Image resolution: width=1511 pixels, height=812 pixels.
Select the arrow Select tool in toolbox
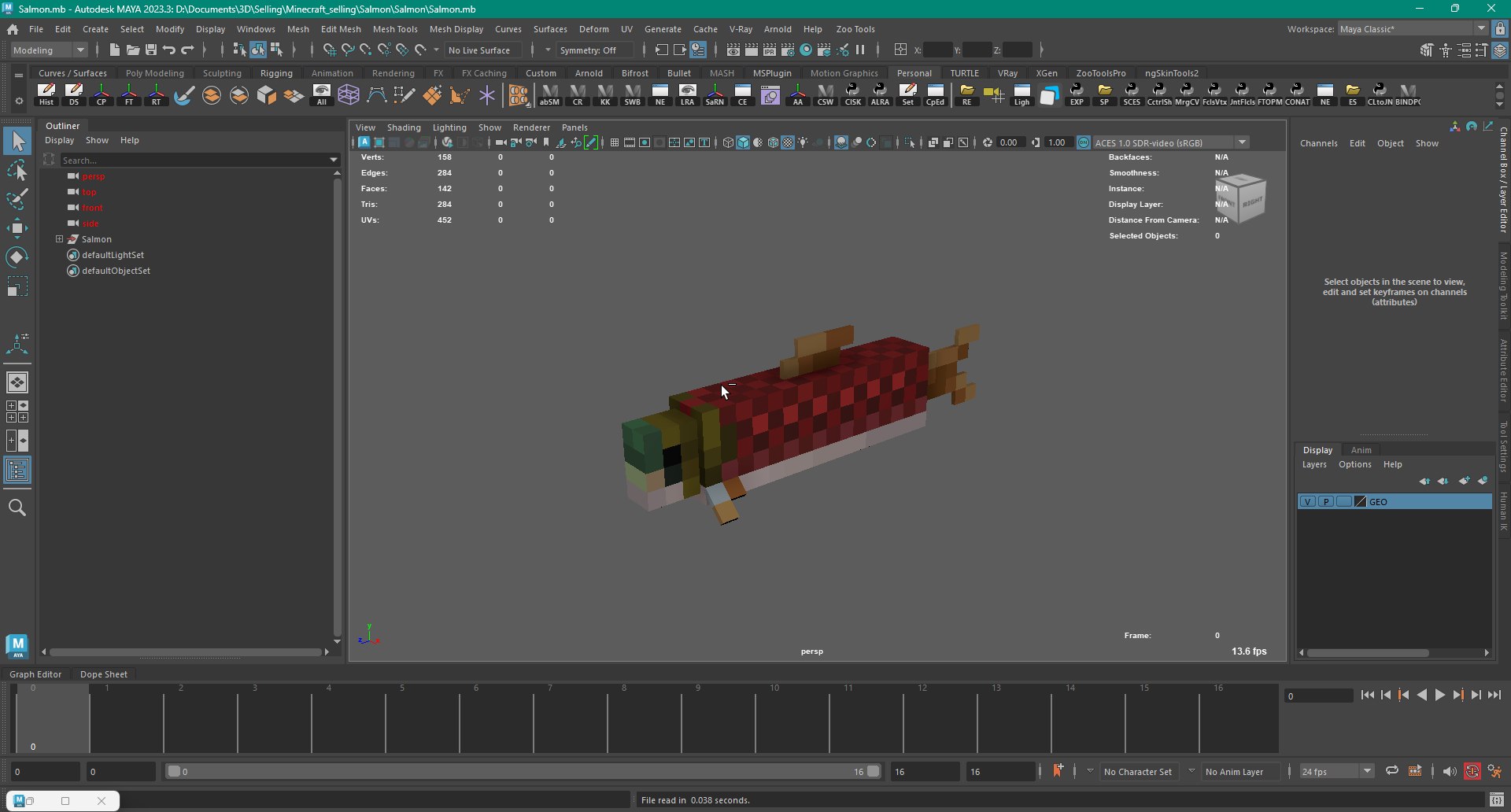pyautogui.click(x=17, y=142)
